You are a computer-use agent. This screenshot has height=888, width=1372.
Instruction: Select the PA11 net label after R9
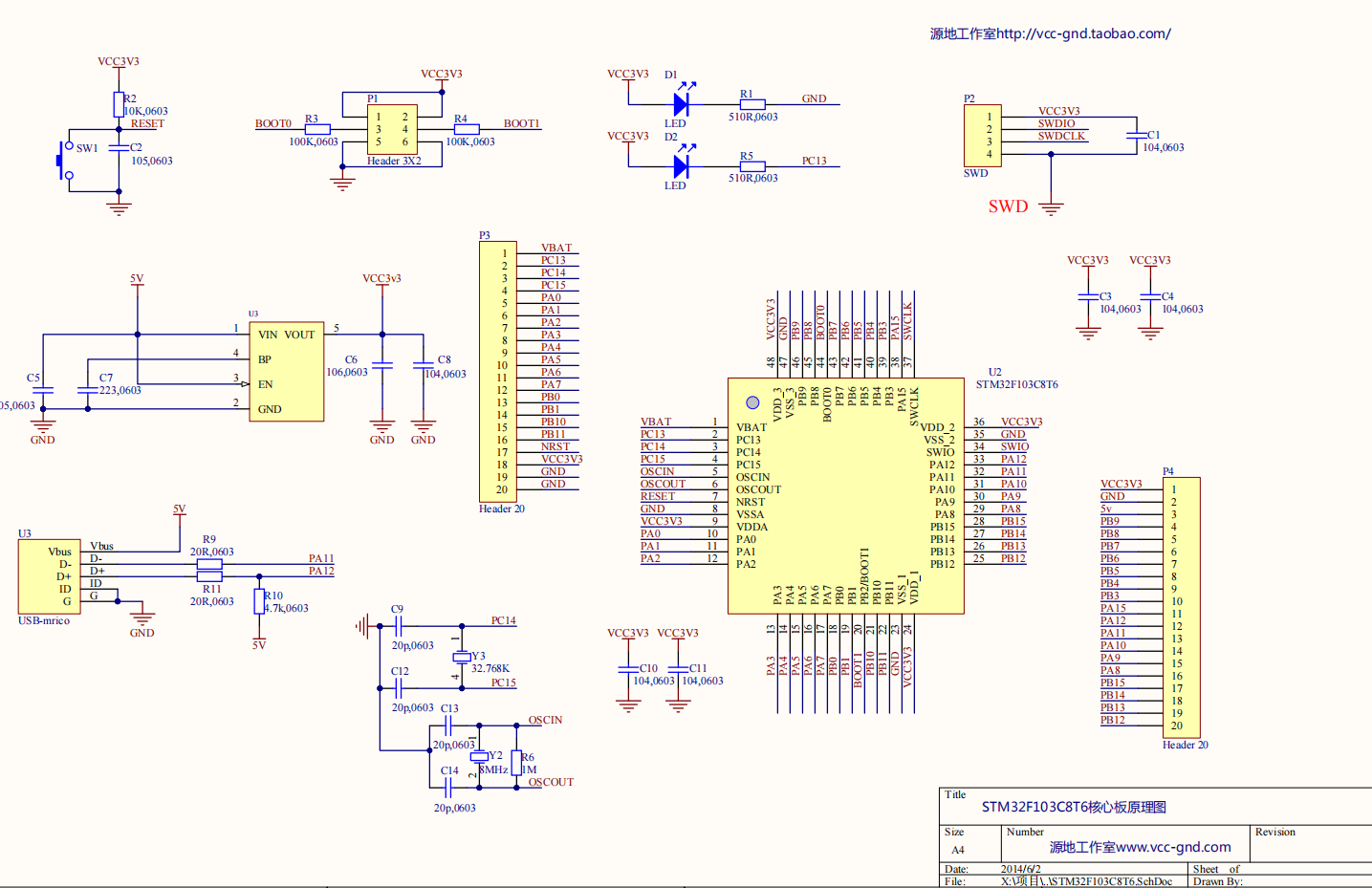click(321, 558)
